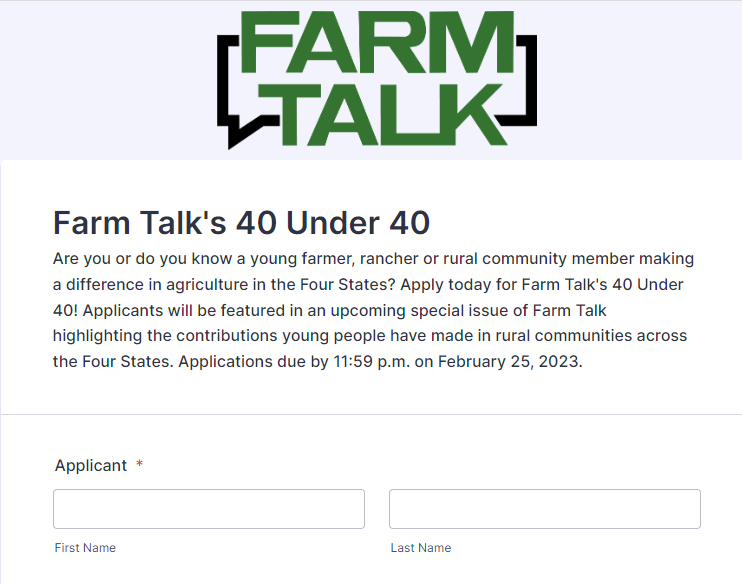Click the "Applicant" field label

coord(91,466)
